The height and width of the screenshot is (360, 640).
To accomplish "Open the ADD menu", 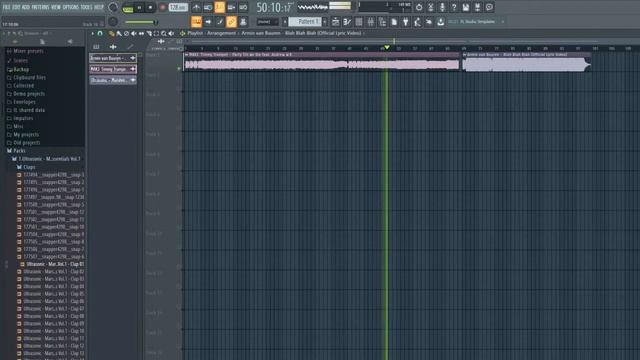I will pos(26,7).
